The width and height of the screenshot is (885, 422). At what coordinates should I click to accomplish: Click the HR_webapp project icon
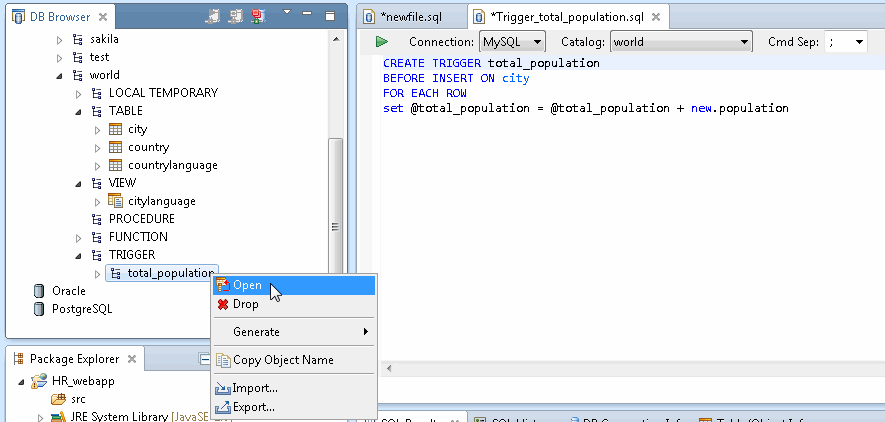(39, 381)
